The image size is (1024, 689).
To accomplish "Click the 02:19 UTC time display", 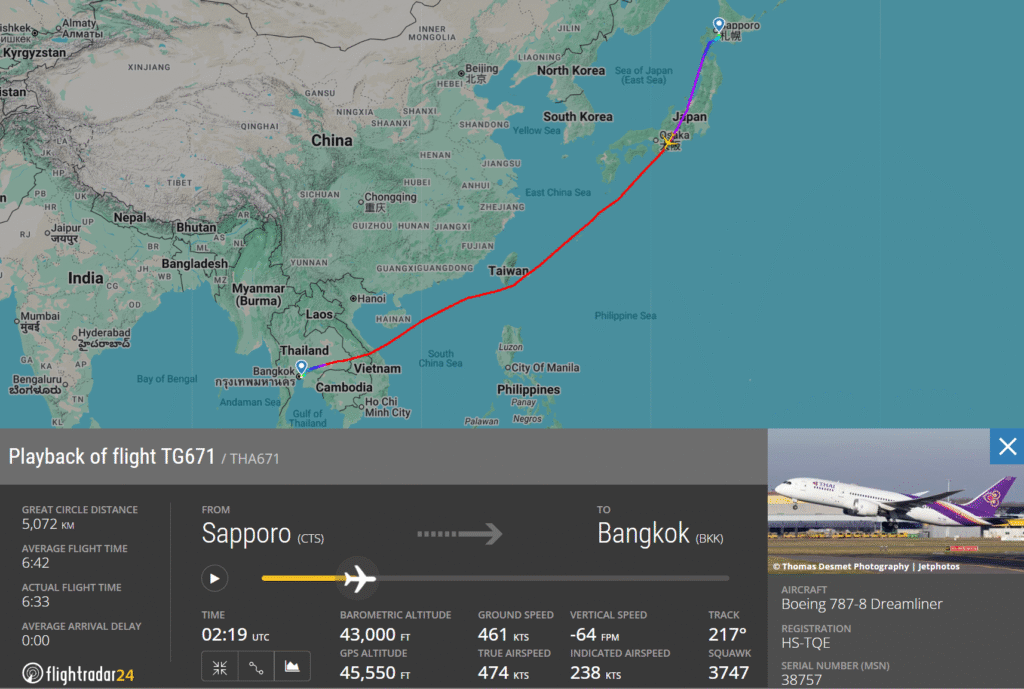I will 235,634.
